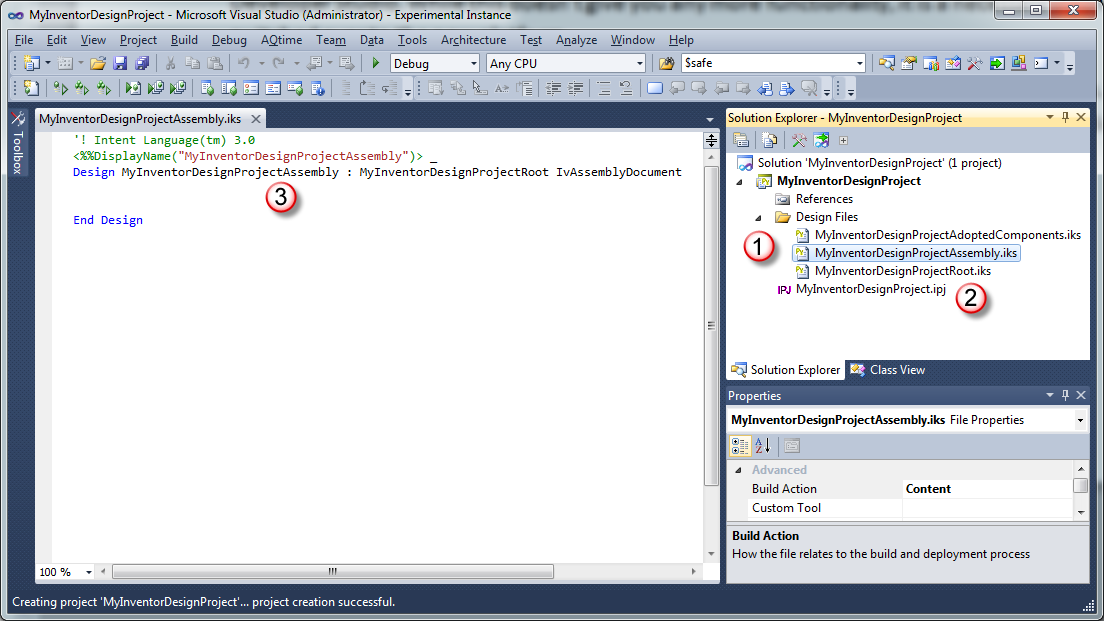Image resolution: width=1104 pixels, height=621 pixels.
Task: Pin the Properties panel
Action: coord(1065,395)
